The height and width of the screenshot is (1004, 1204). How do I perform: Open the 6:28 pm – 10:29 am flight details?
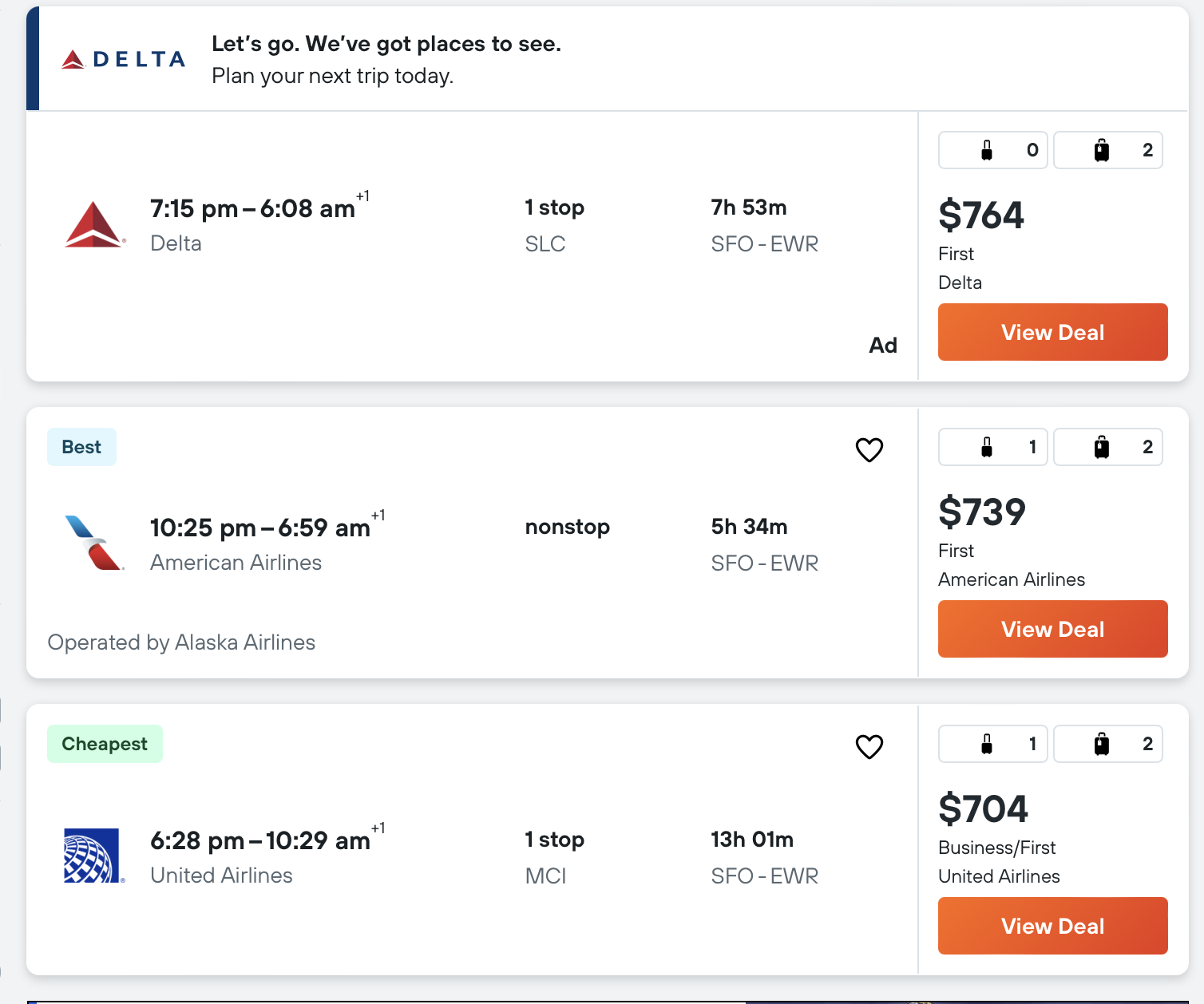[260, 840]
